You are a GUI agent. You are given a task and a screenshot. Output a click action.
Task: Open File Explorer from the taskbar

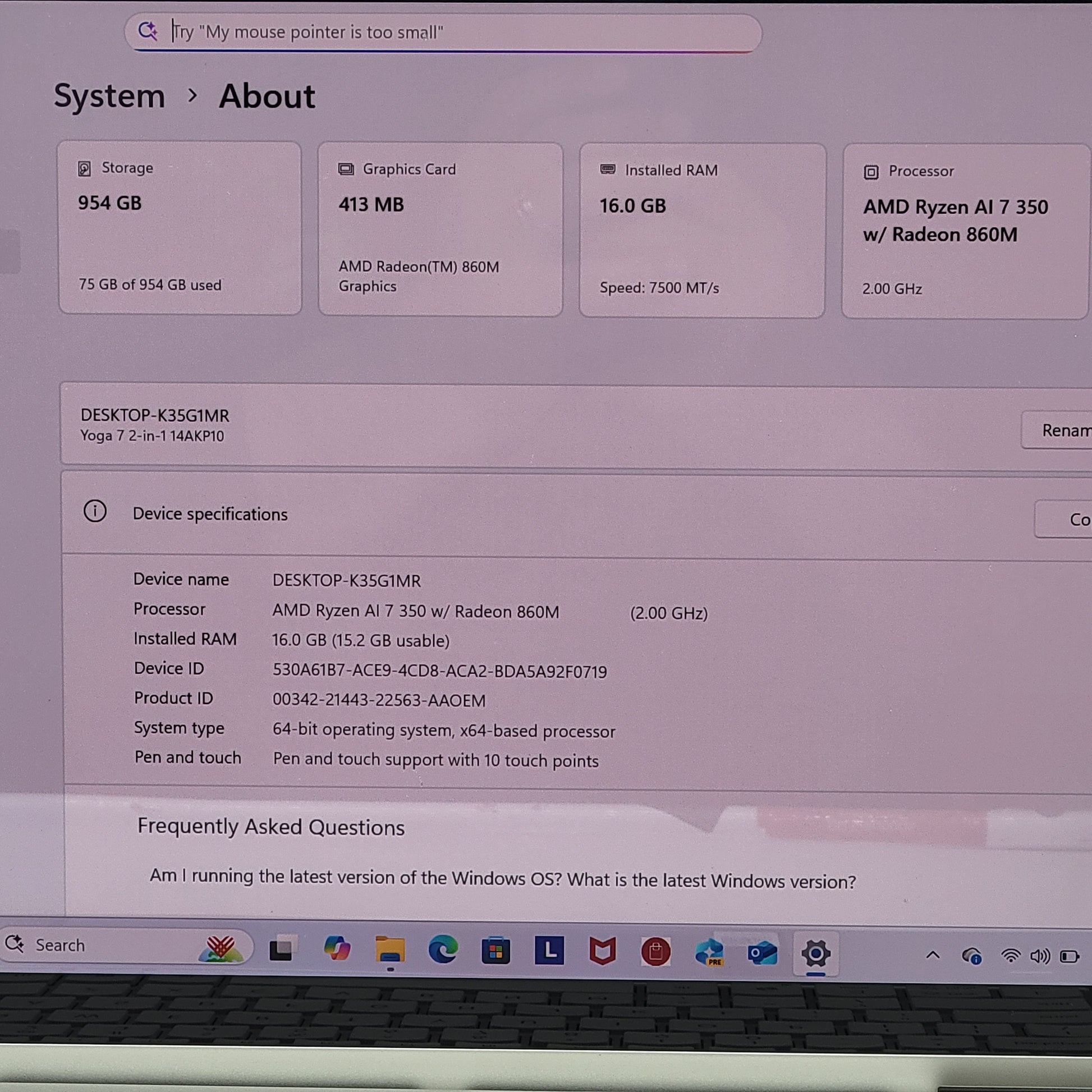pos(390,950)
